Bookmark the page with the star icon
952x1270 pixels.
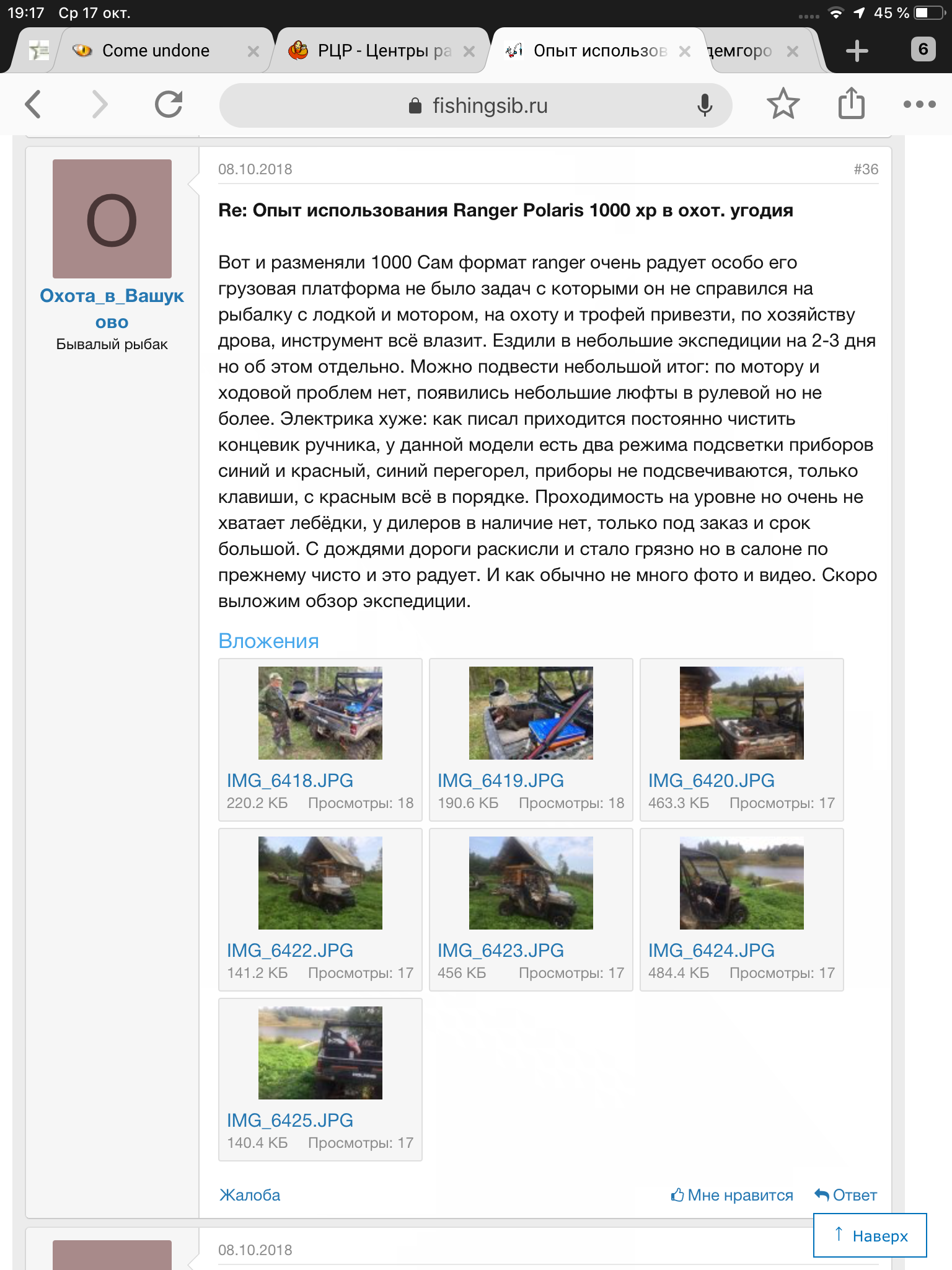point(783,104)
